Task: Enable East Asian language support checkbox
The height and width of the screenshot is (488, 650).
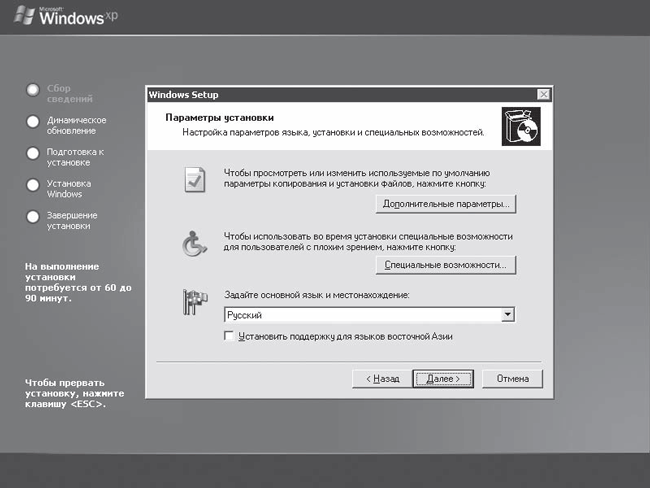Action: pos(228,336)
